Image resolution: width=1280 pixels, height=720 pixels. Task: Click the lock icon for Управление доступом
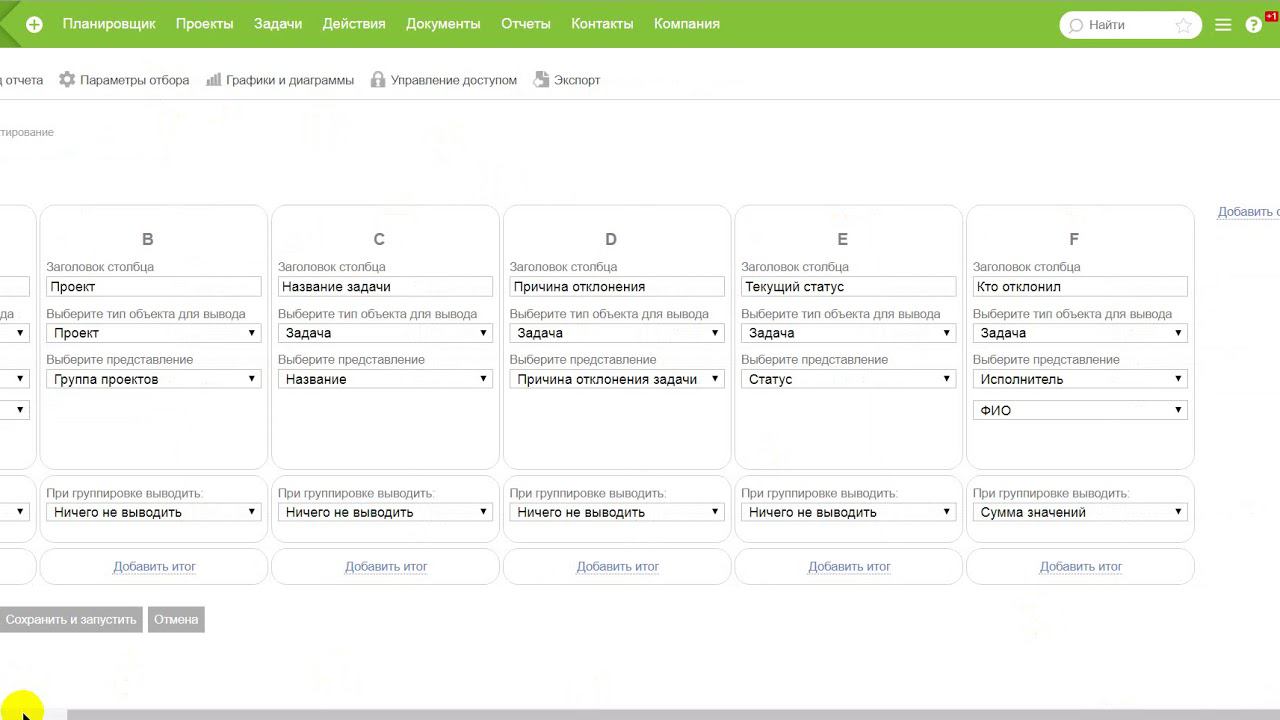(378, 80)
